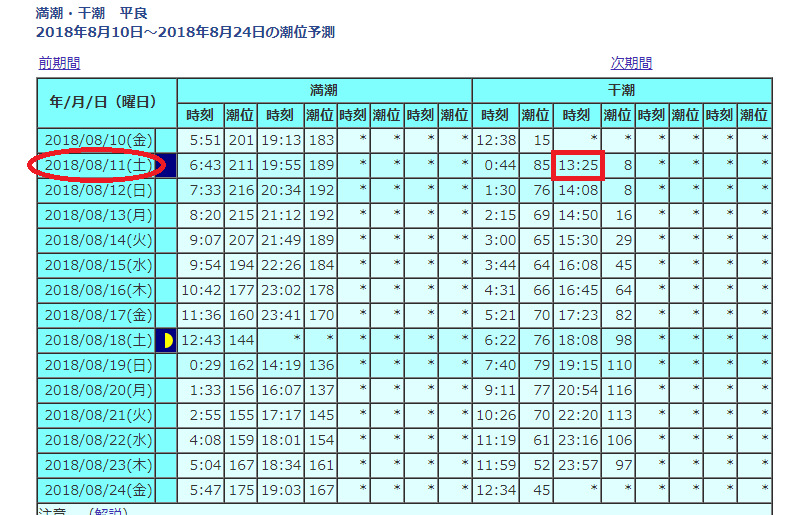Select the 2018/08/20(月) date cell

(97, 390)
